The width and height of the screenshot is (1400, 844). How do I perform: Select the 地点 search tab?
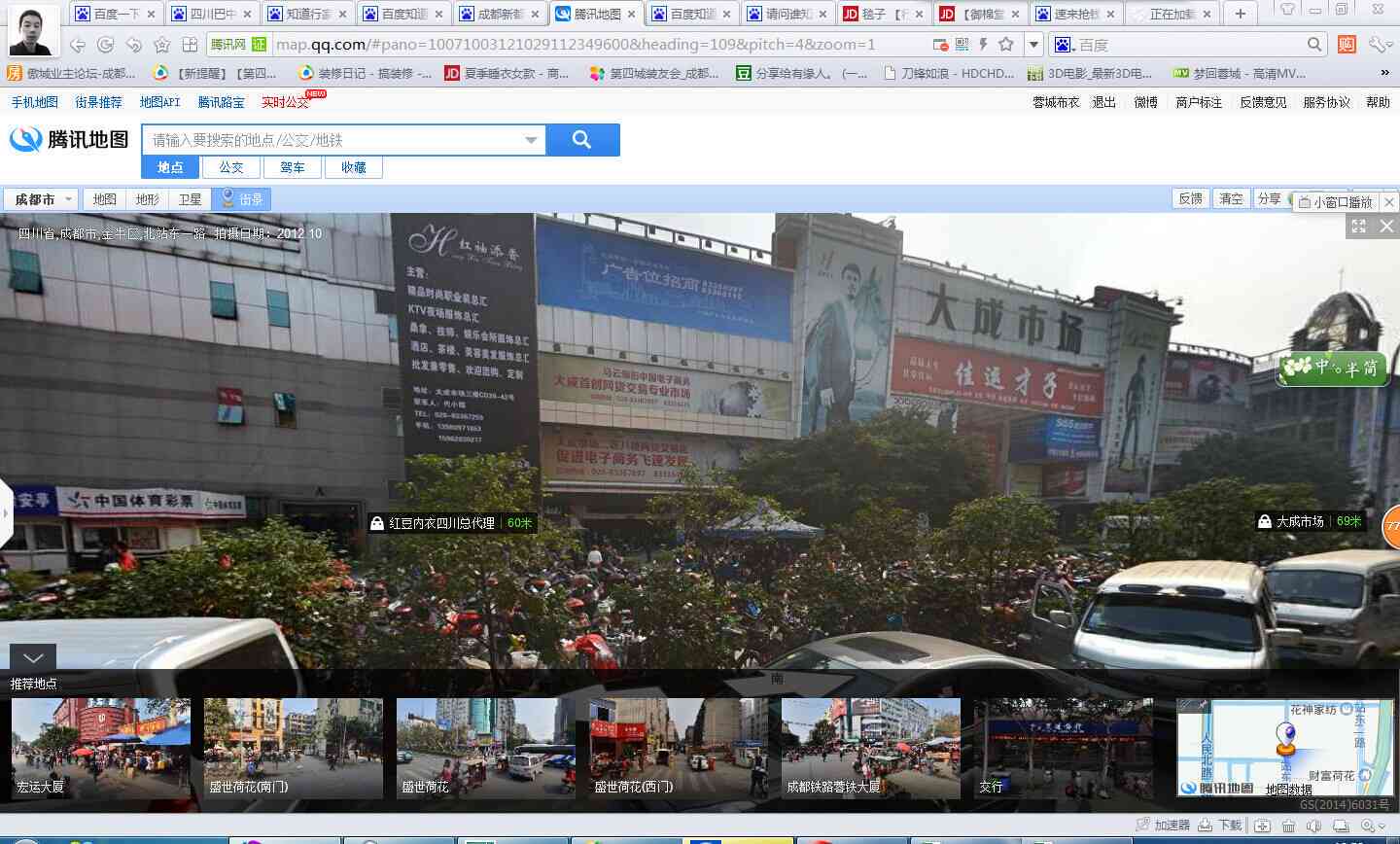click(x=171, y=167)
